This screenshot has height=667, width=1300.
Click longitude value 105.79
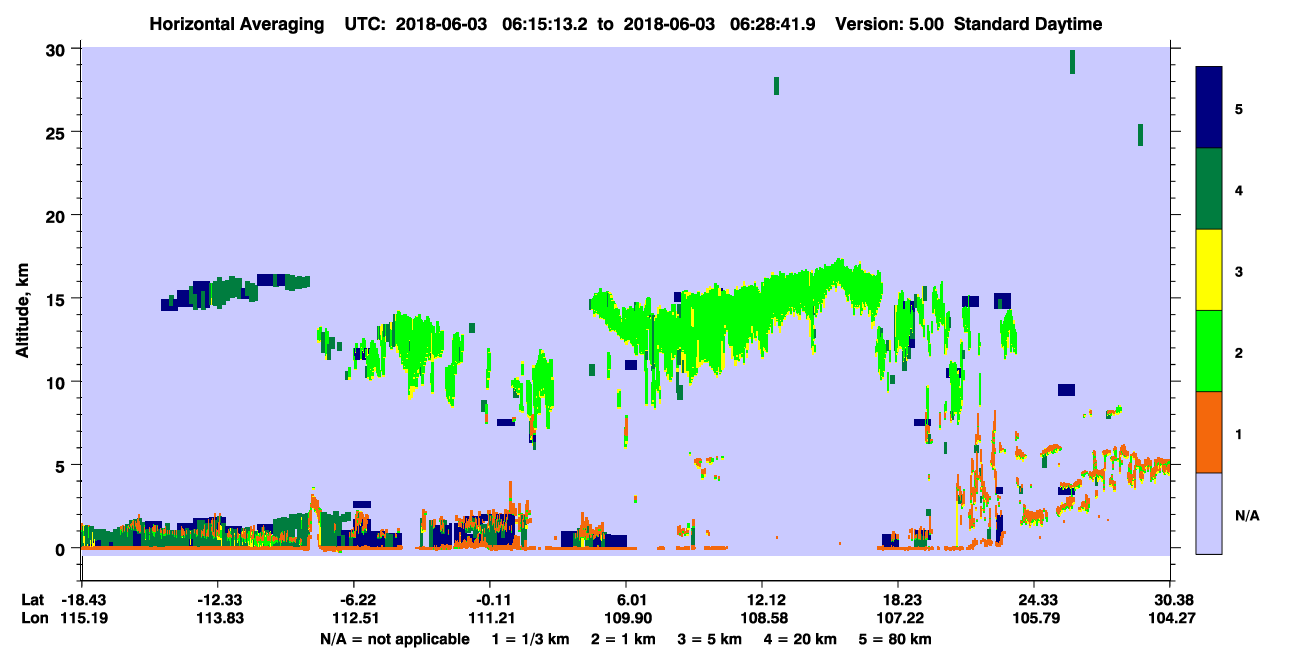pos(1034,618)
